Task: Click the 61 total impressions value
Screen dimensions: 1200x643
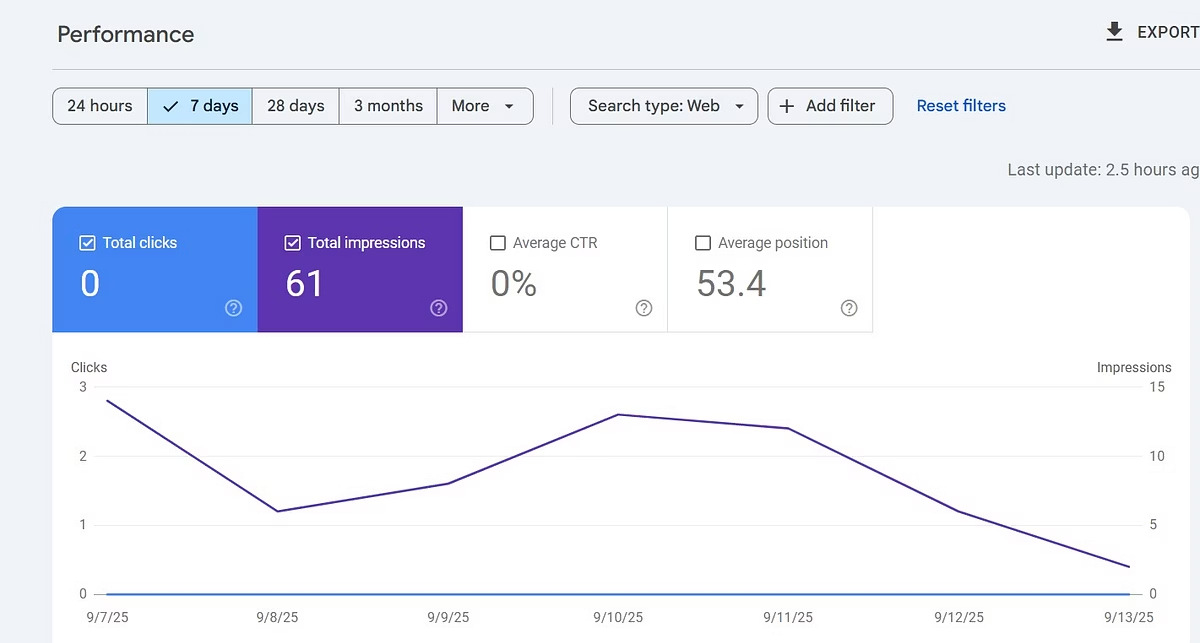Action: [304, 284]
